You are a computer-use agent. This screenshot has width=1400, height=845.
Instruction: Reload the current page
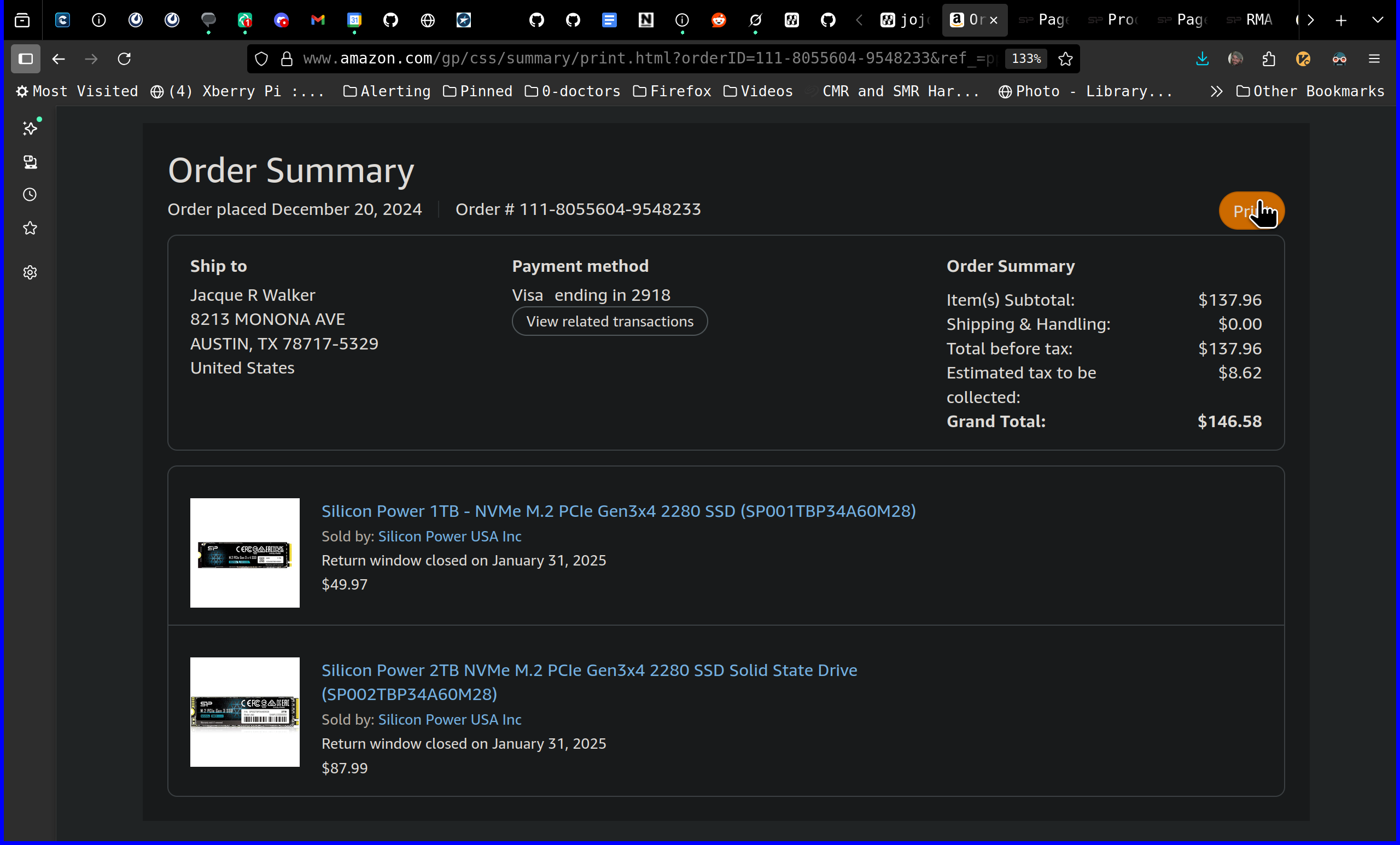[x=125, y=59]
